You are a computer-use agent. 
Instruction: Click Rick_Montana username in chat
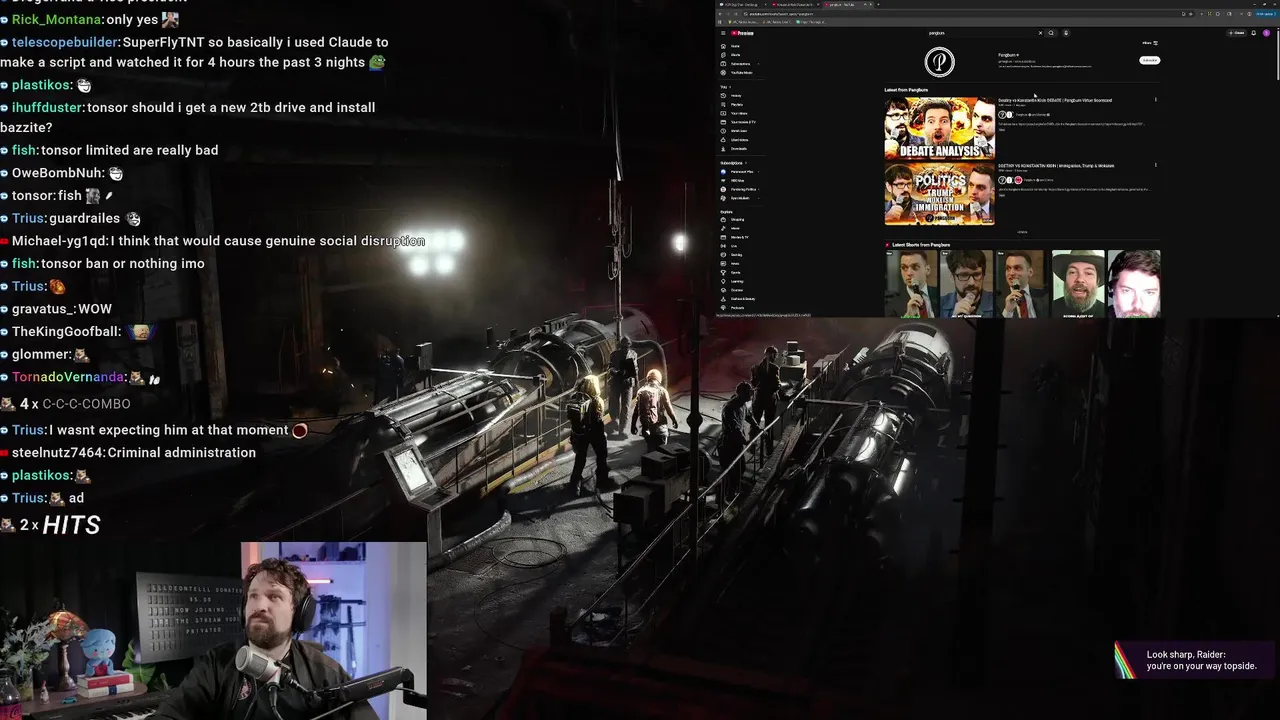tap(57, 19)
